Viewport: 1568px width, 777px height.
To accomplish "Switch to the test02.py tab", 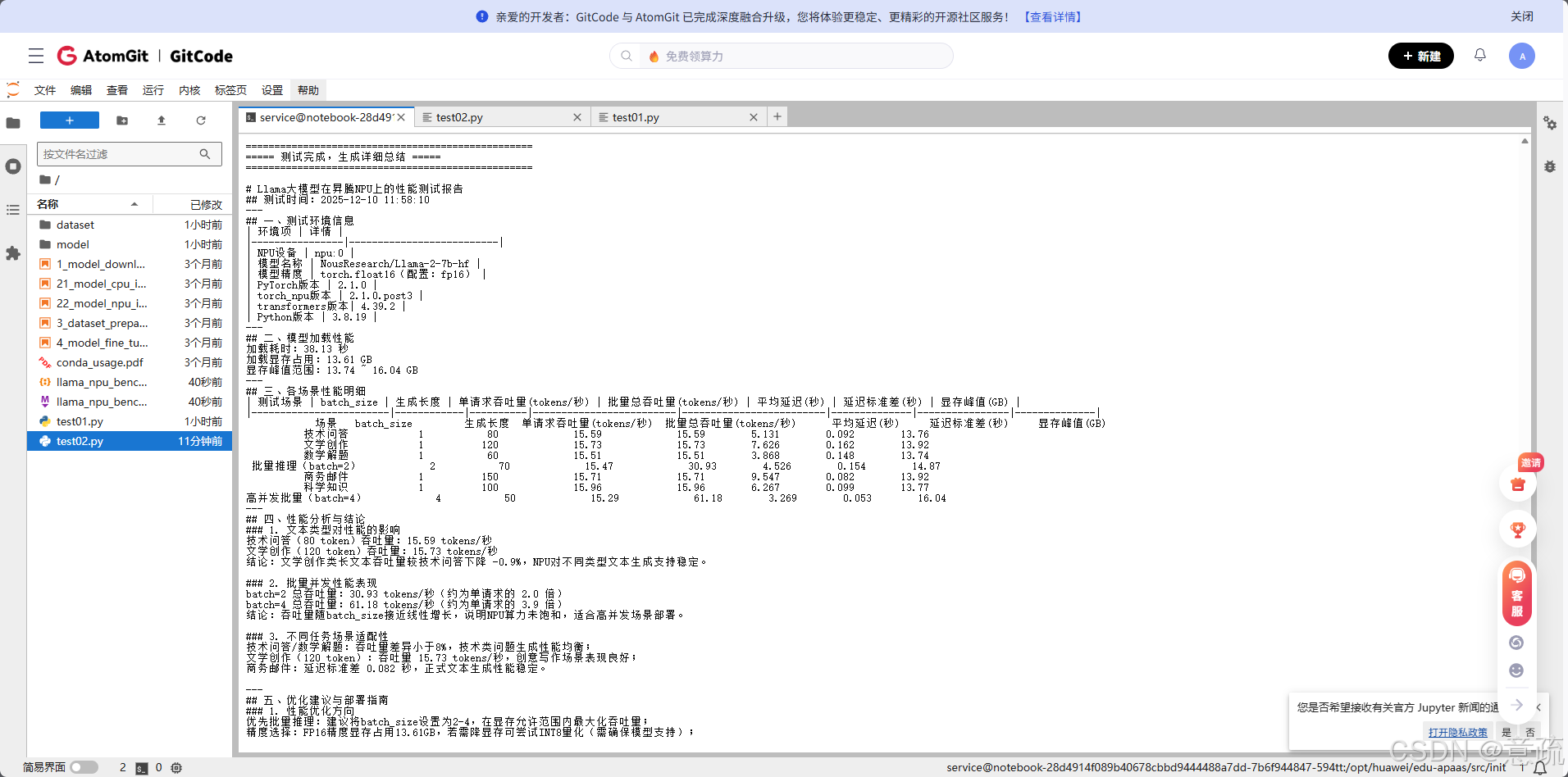I will coord(502,117).
